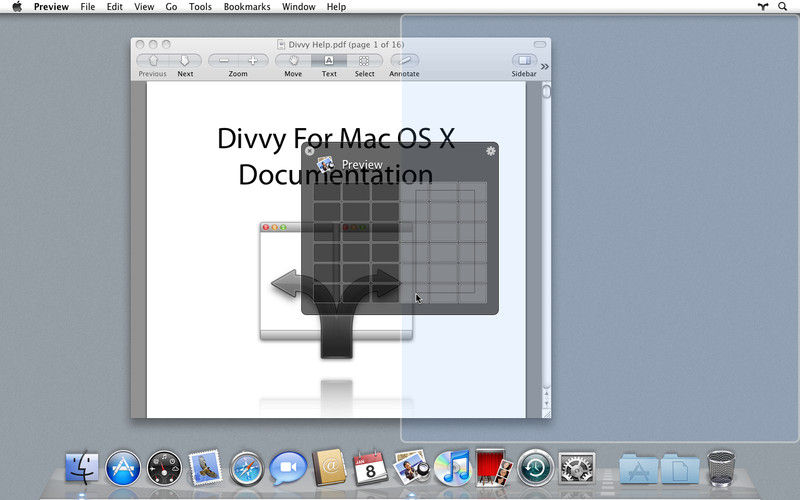Open the Documents folder stack in Dock
The width and height of the screenshot is (800, 500).
click(x=680, y=468)
